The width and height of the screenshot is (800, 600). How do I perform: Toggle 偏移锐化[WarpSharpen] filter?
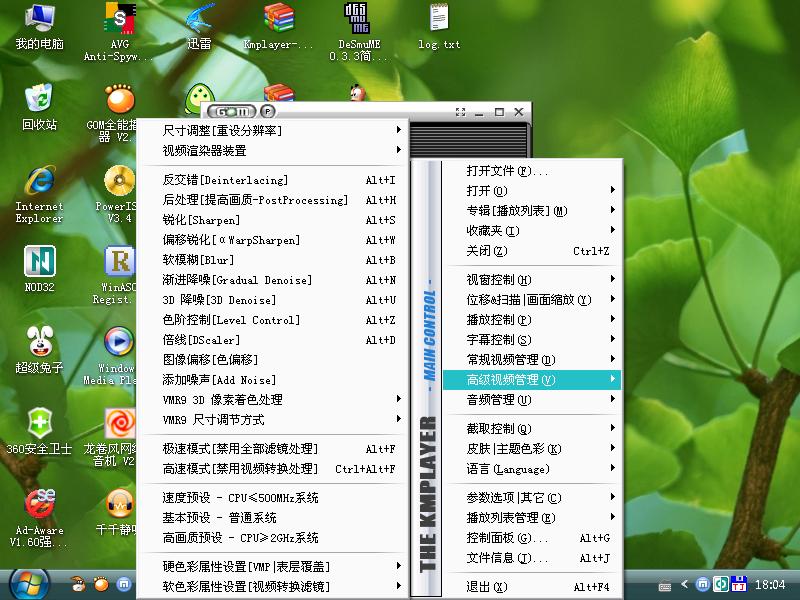coord(273,240)
